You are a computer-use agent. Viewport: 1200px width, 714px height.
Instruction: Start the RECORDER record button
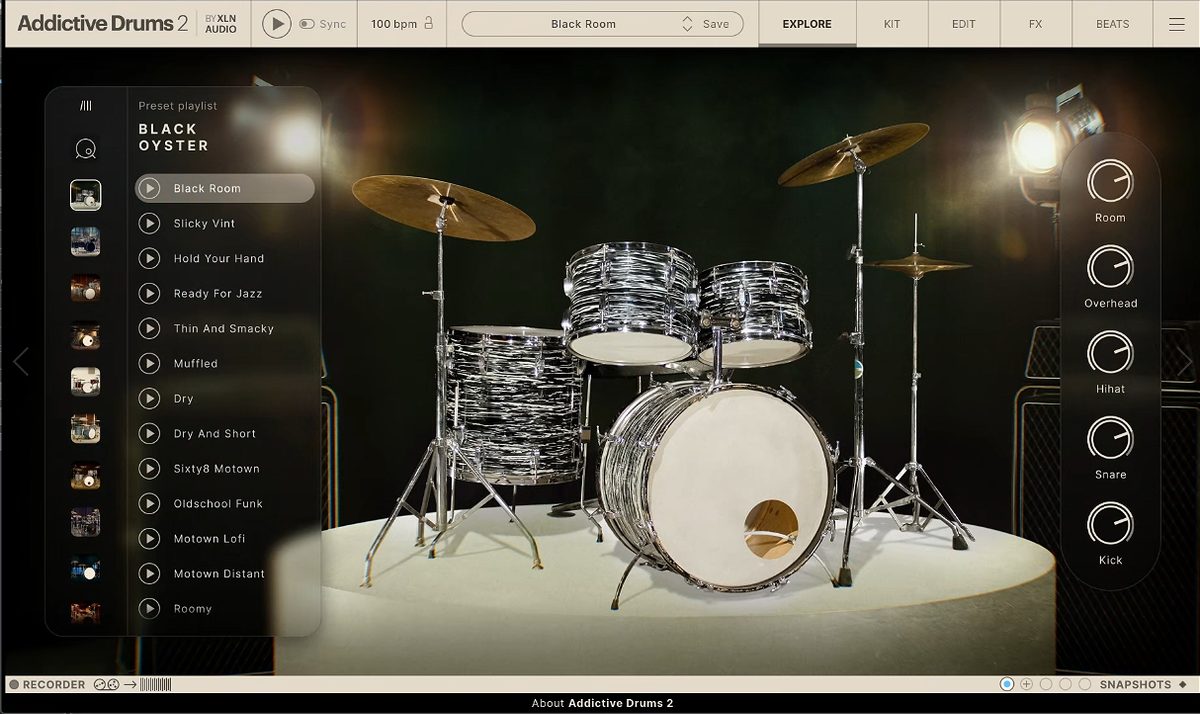coord(15,685)
